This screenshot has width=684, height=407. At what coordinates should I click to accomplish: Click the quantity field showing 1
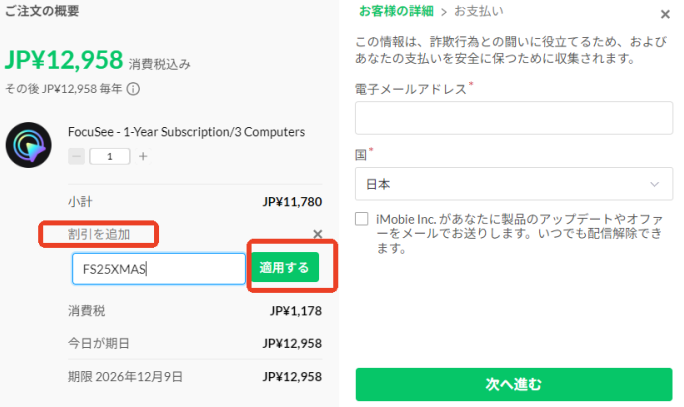[110, 156]
